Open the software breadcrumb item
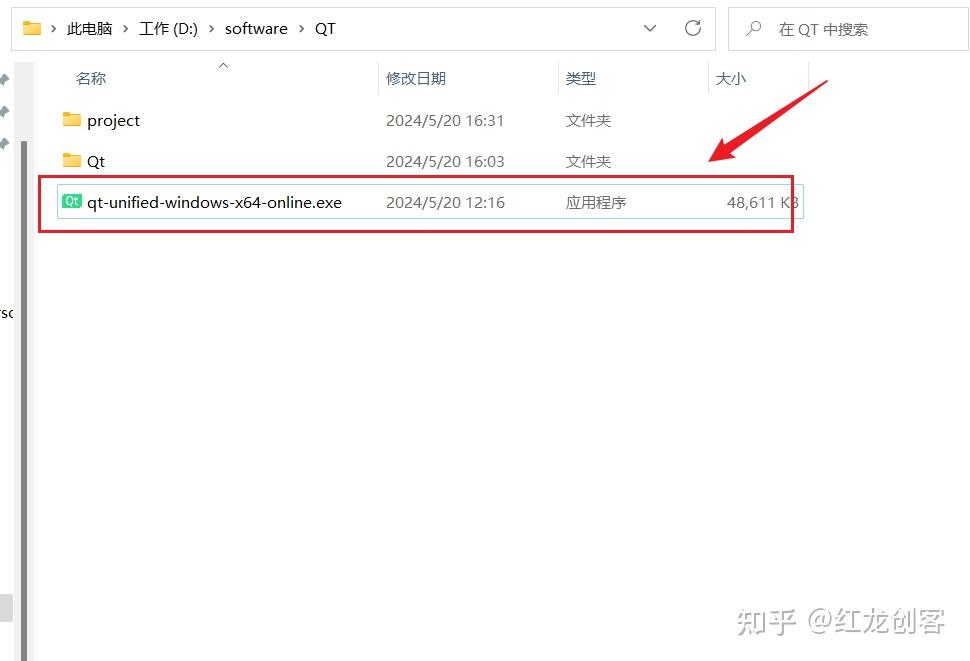The image size is (970, 661). (x=256, y=28)
